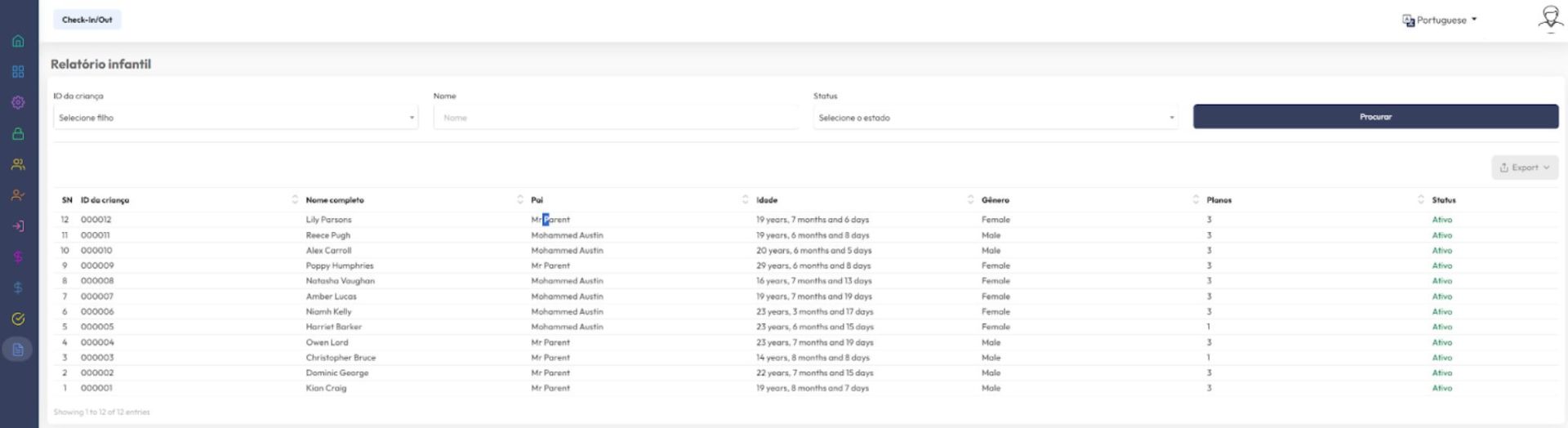Open the yellow users group icon
Screen dimensions: 1568x428
pos(18,165)
